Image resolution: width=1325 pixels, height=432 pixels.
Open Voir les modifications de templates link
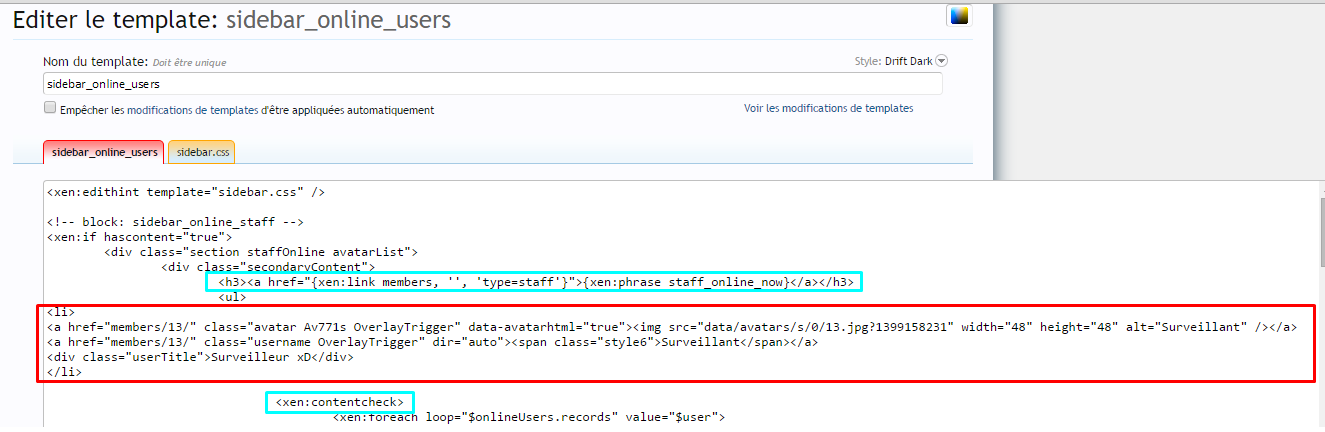pyautogui.click(x=828, y=108)
